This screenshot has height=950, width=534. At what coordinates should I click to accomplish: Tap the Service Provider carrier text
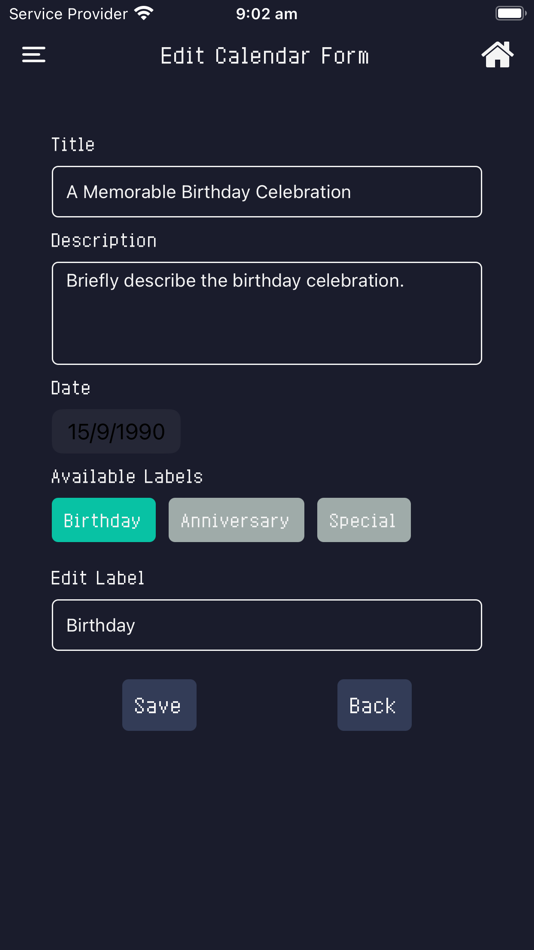[x=68, y=14]
